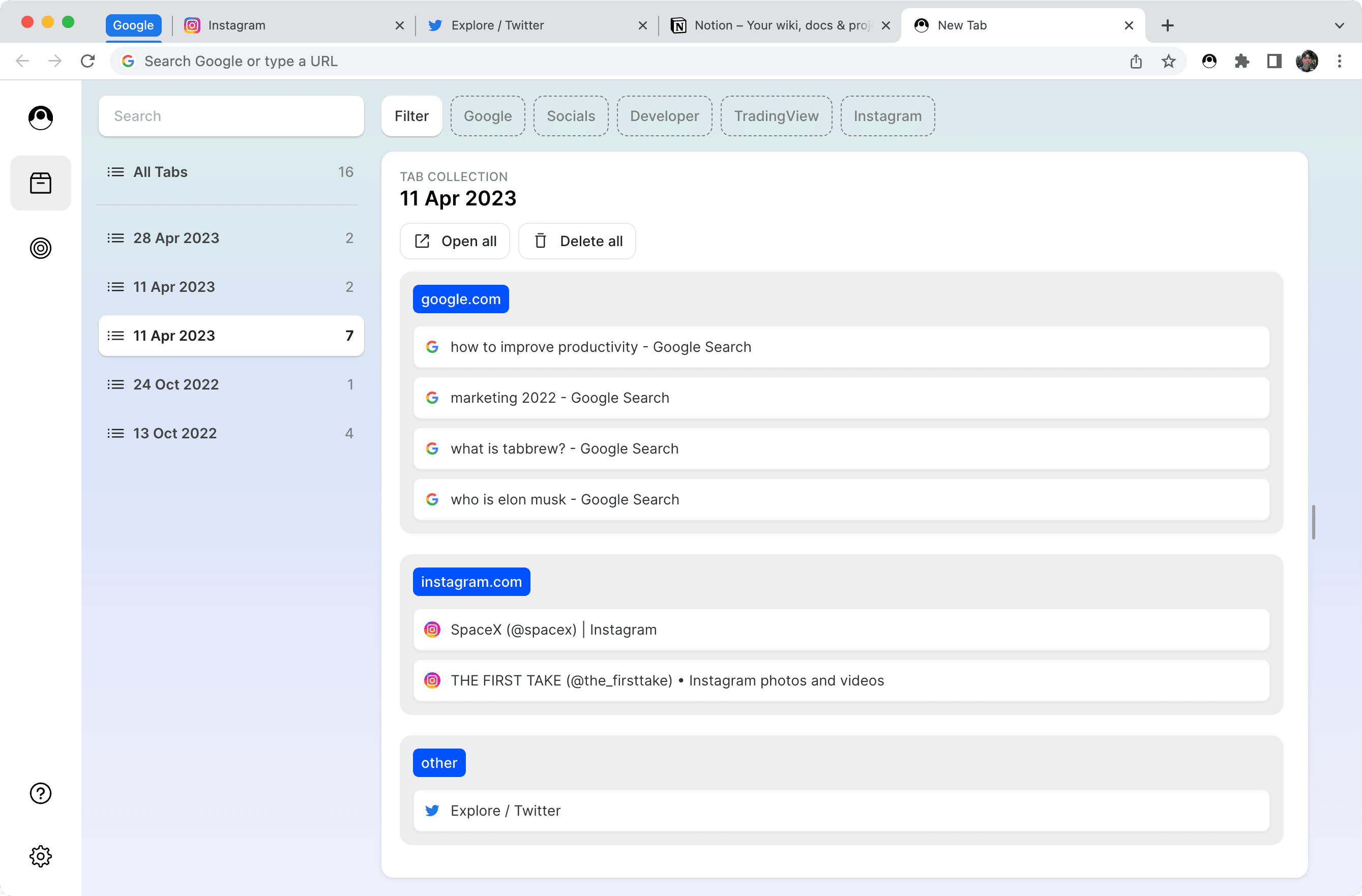Open the 13 Oct 2022 collection

click(x=231, y=433)
